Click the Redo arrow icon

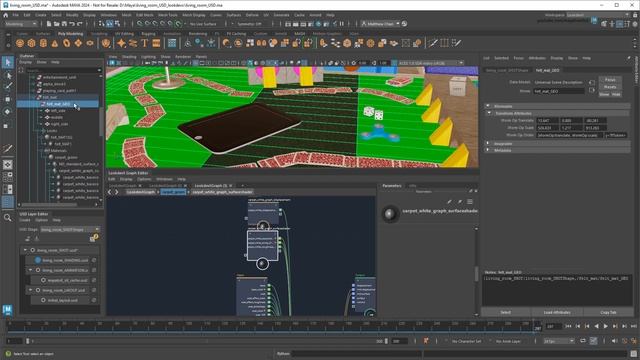(x=80, y=24)
